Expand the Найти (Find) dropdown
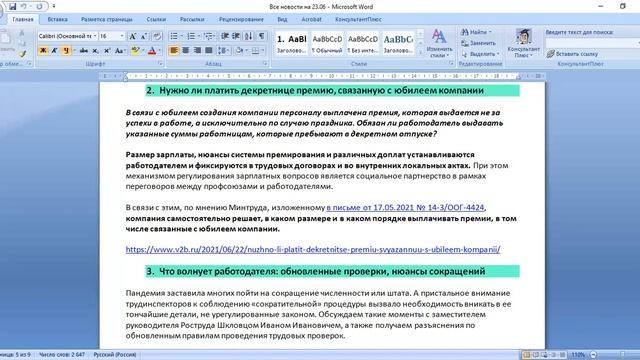Image resolution: width=640 pixels, height=360 pixels. click(x=490, y=32)
